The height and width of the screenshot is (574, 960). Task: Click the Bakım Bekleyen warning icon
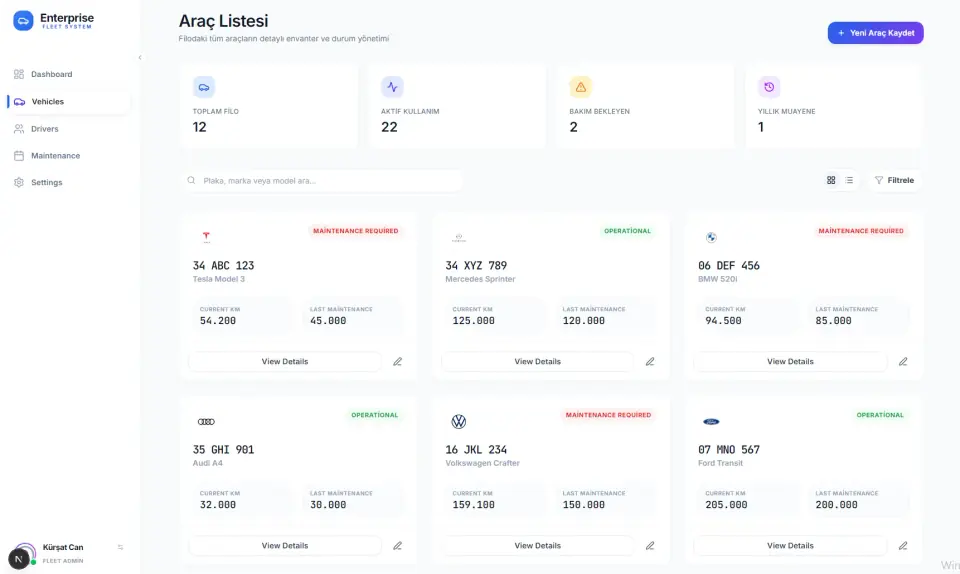click(580, 87)
